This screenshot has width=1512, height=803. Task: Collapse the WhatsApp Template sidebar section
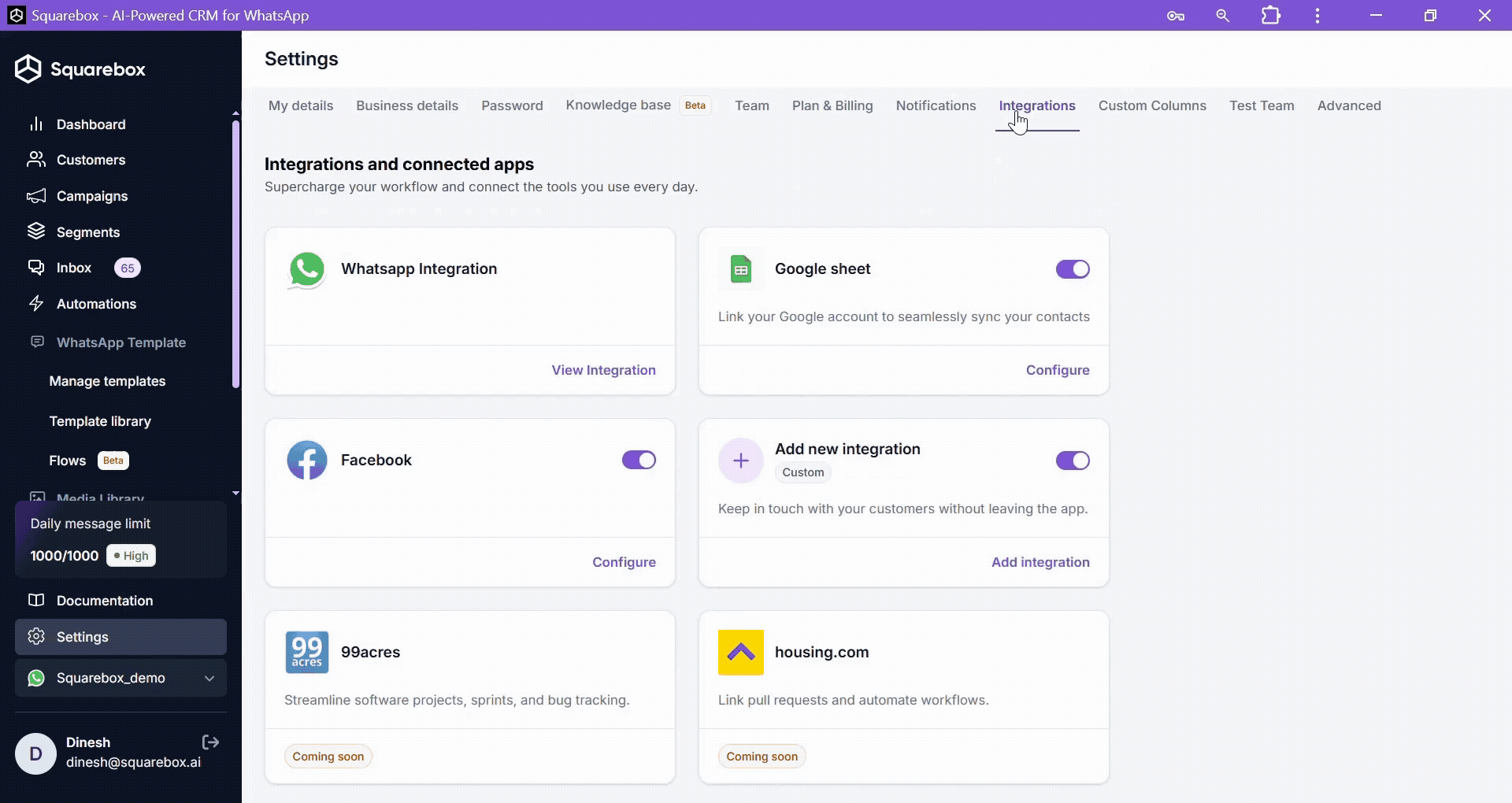120,342
